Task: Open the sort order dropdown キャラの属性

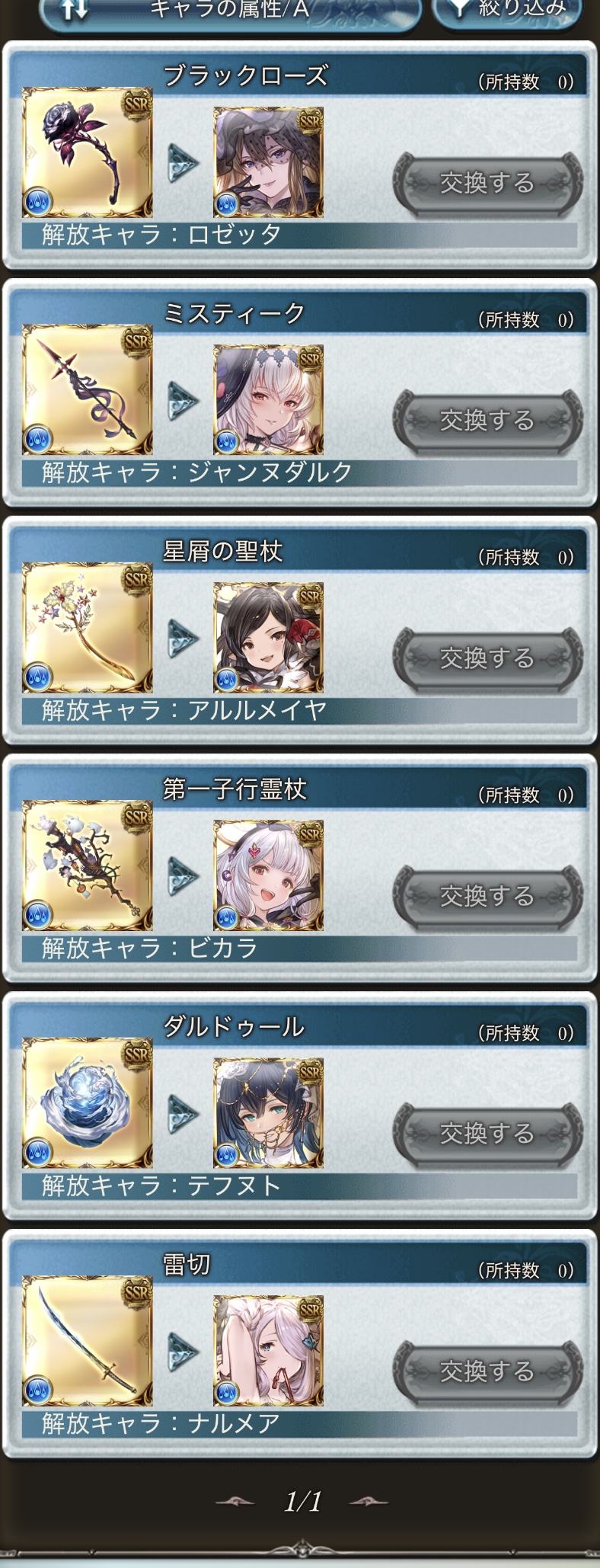Action: pos(229,11)
